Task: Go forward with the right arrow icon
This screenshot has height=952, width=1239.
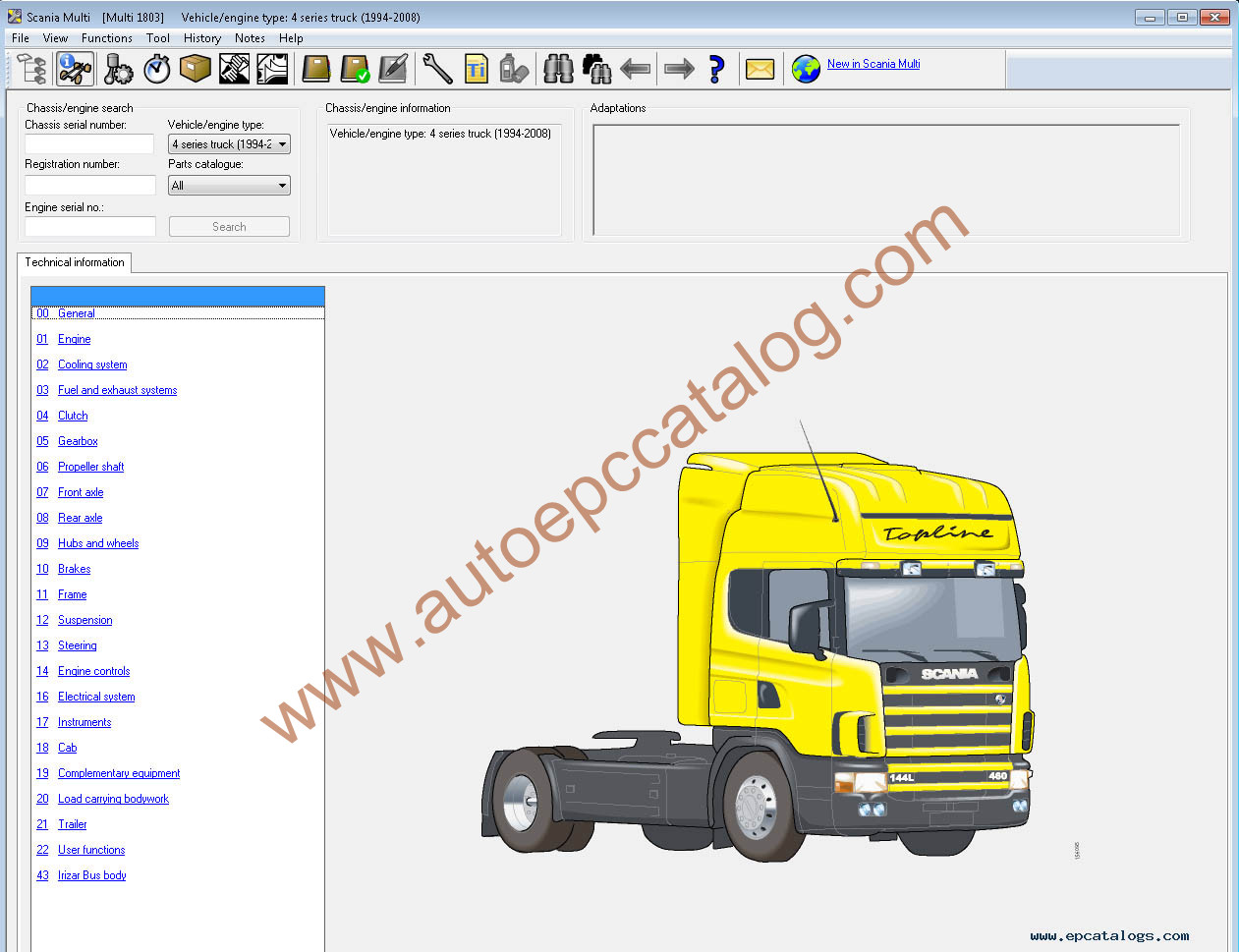Action: point(679,69)
